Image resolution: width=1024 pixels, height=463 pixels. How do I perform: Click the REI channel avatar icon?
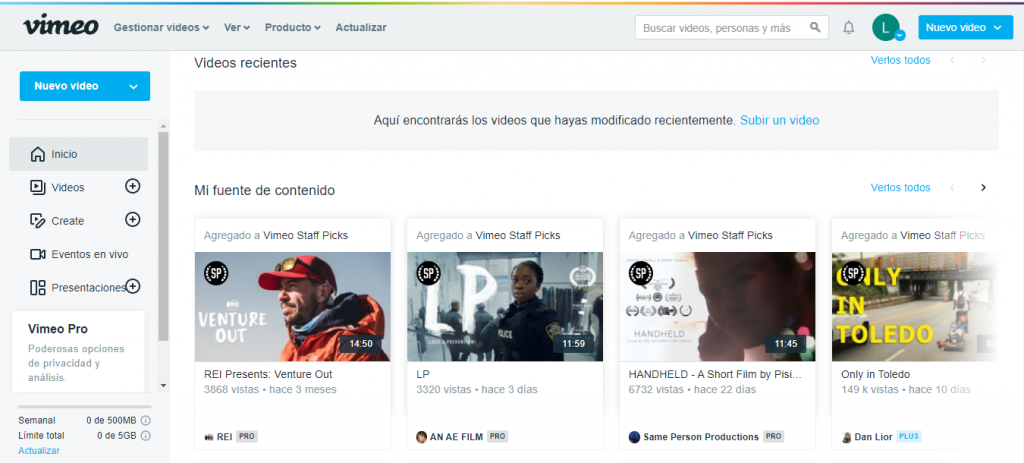coord(209,437)
